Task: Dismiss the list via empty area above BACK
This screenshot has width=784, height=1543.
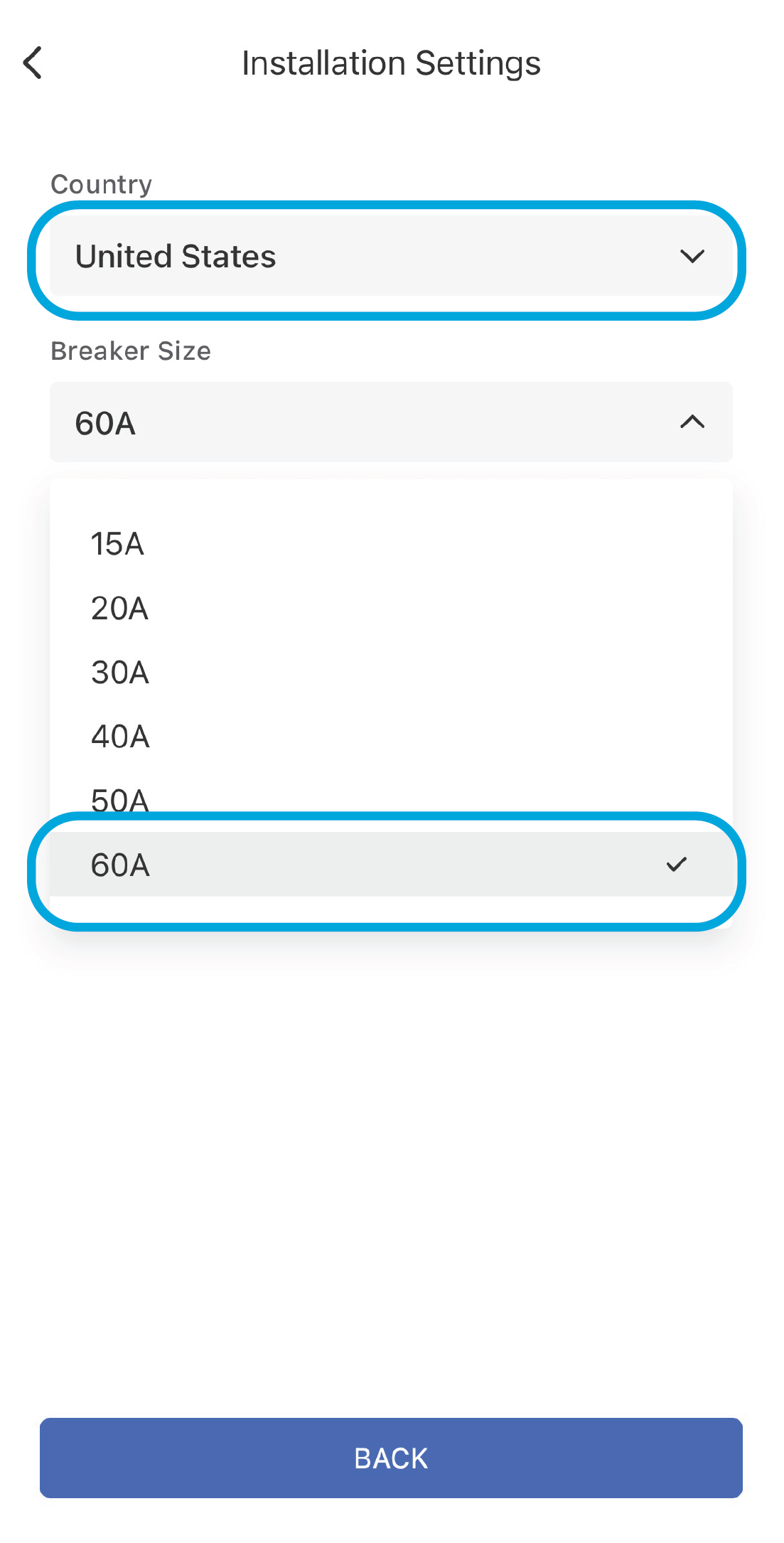Action: (391, 1173)
